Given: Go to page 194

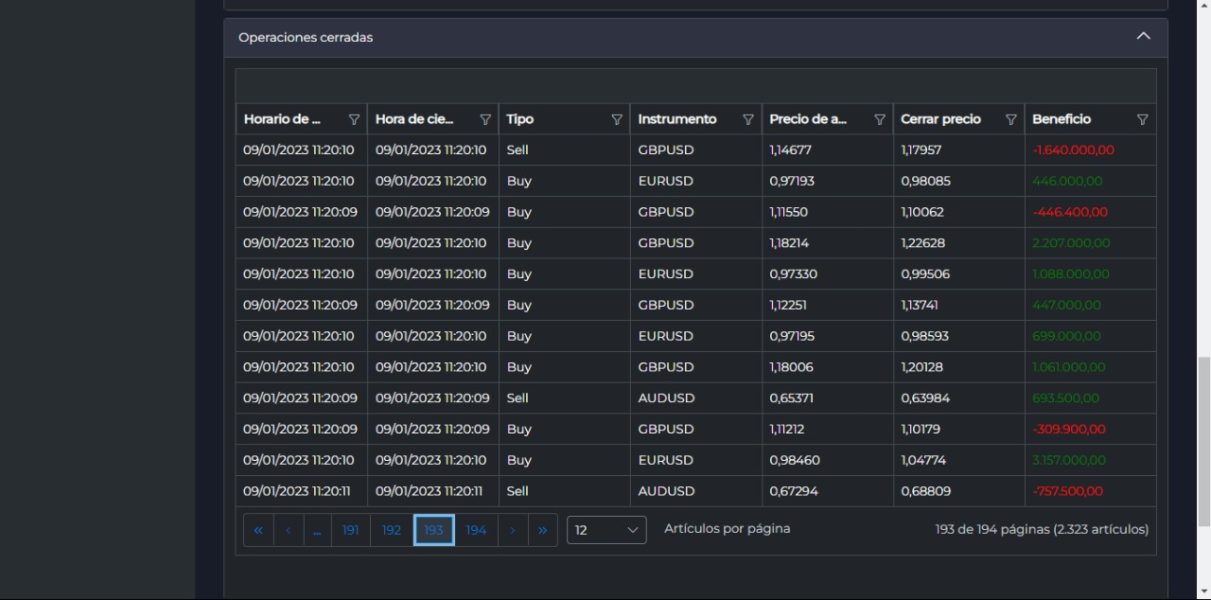Looking at the screenshot, I should [476, 530].
